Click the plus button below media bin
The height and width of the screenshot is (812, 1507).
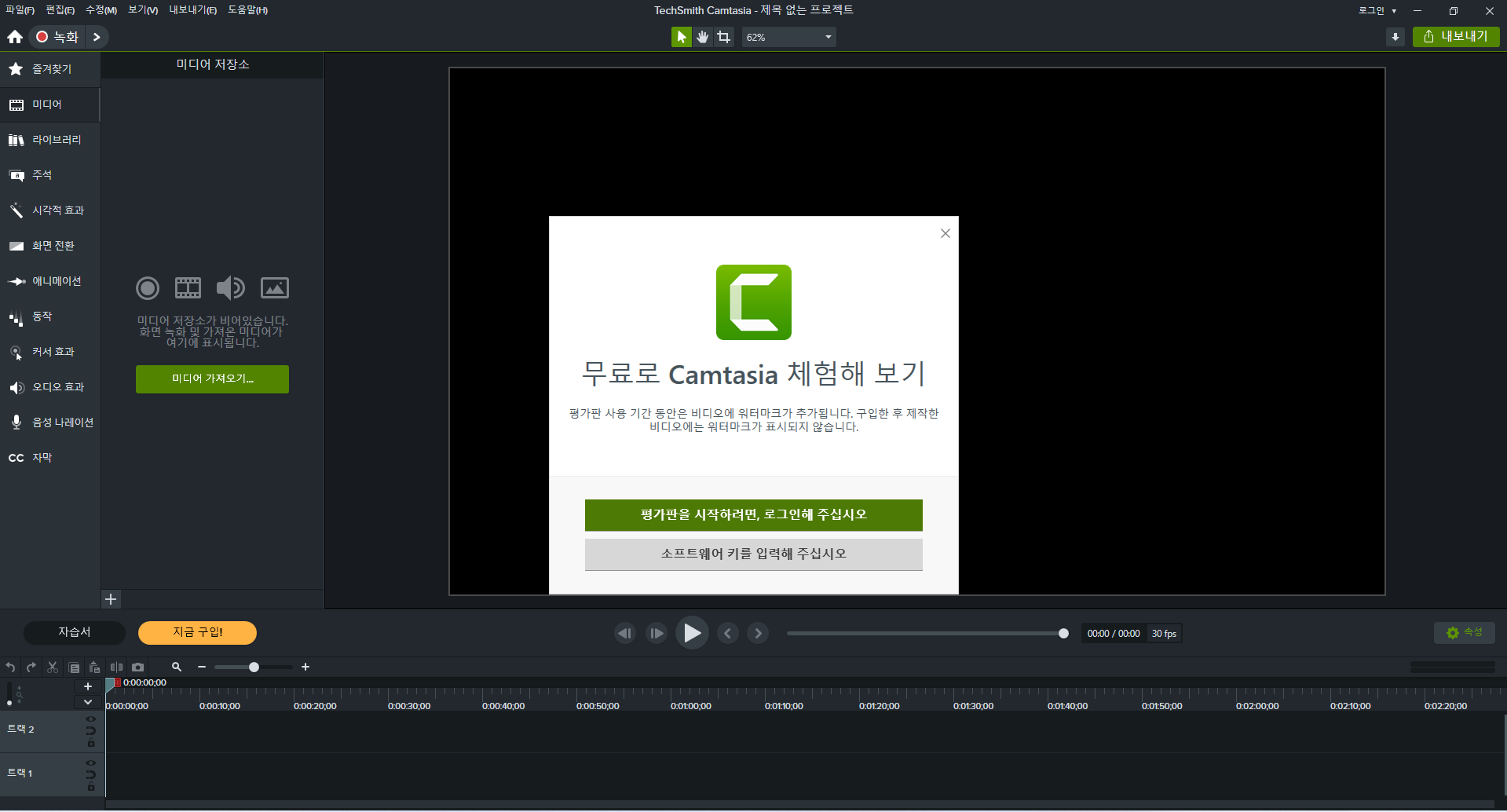coord(112,599)
